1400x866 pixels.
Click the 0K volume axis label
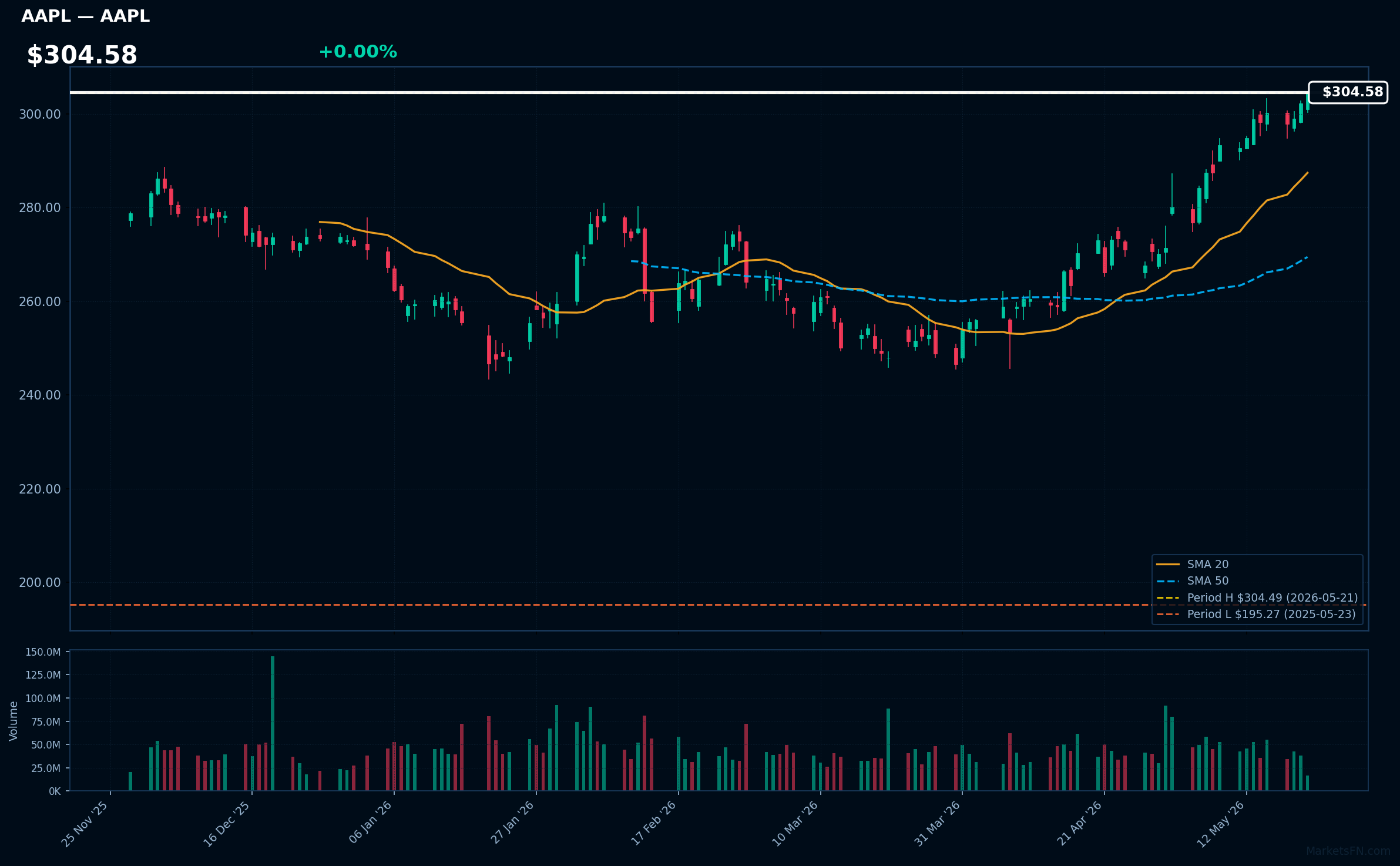pyautogui.click(x=55, y=791)
